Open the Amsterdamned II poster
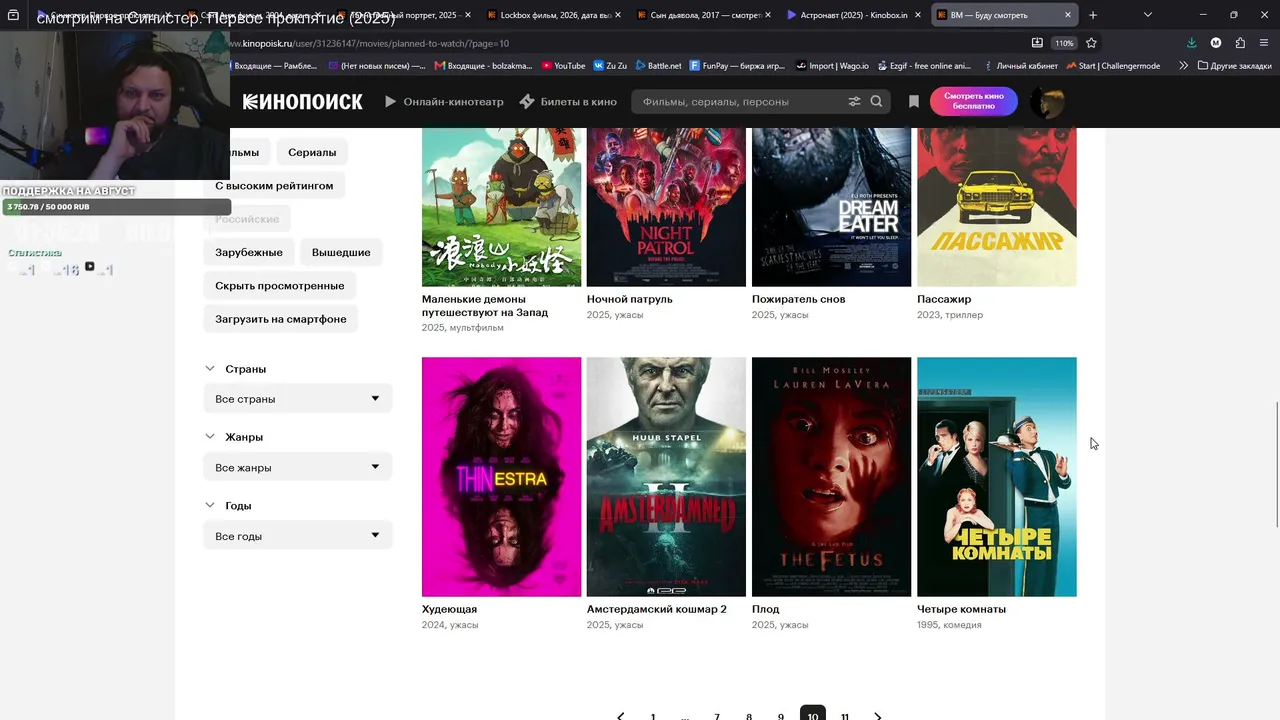The height and width of the screenshot is (720, 1280). [x=666, y=477]
